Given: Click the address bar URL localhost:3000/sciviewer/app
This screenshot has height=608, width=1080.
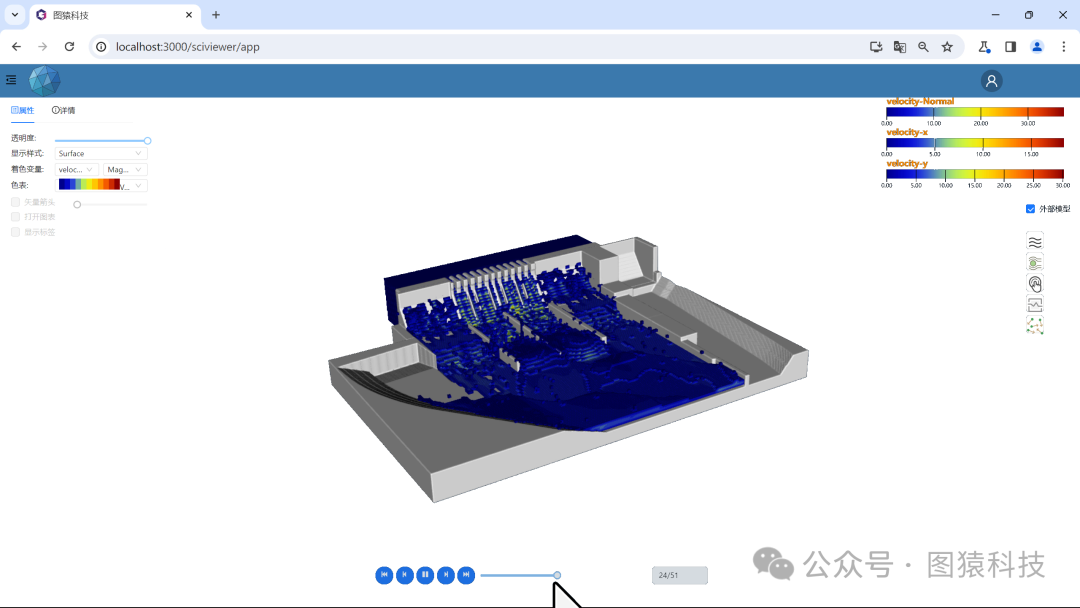Looking at the screenshot, I should [187, 47].
